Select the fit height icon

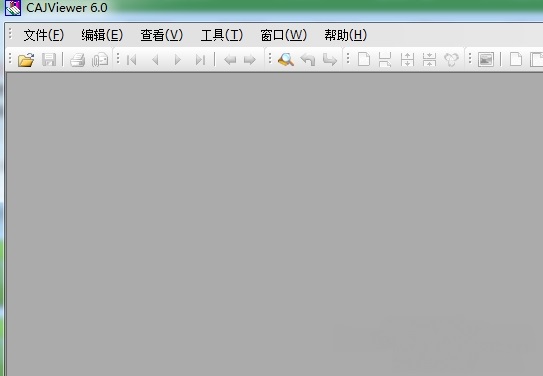[x=407, y=60]
